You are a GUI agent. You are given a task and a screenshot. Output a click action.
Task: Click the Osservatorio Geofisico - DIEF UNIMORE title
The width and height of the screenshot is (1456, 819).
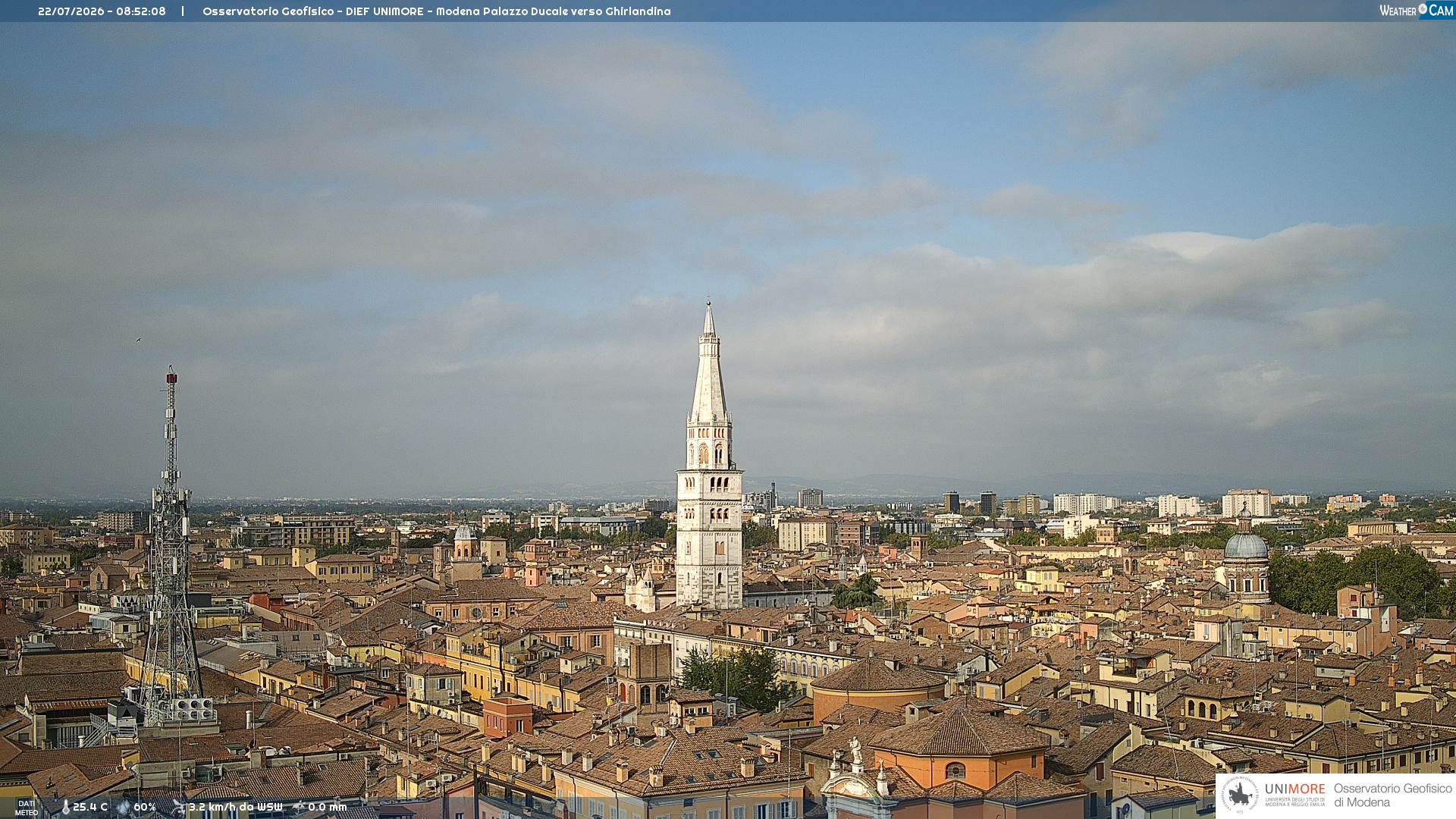(x=437, y=11)
